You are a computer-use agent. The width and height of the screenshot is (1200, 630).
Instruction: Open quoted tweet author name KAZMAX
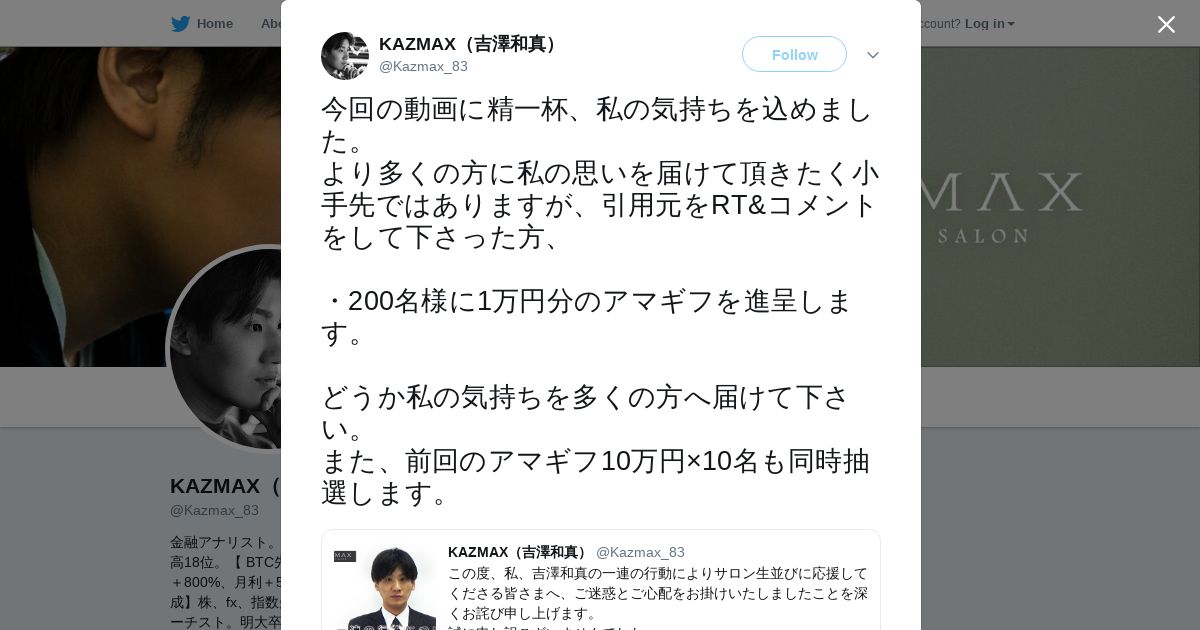coord(519,552)
